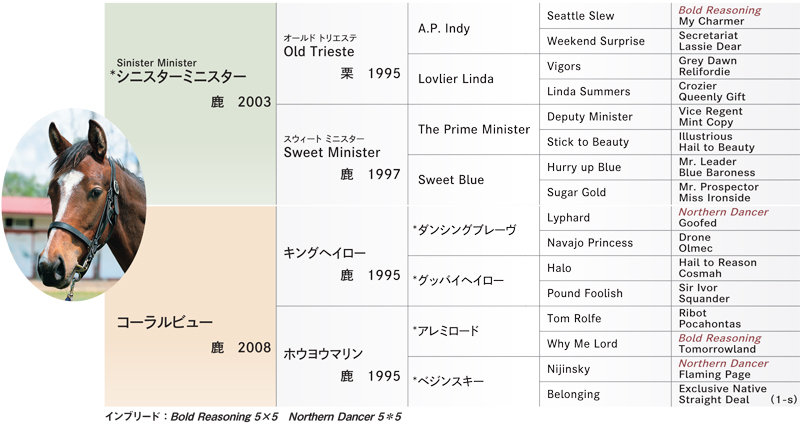Click red Bold Reasoning above My Charmer

(x=719, y=10)
